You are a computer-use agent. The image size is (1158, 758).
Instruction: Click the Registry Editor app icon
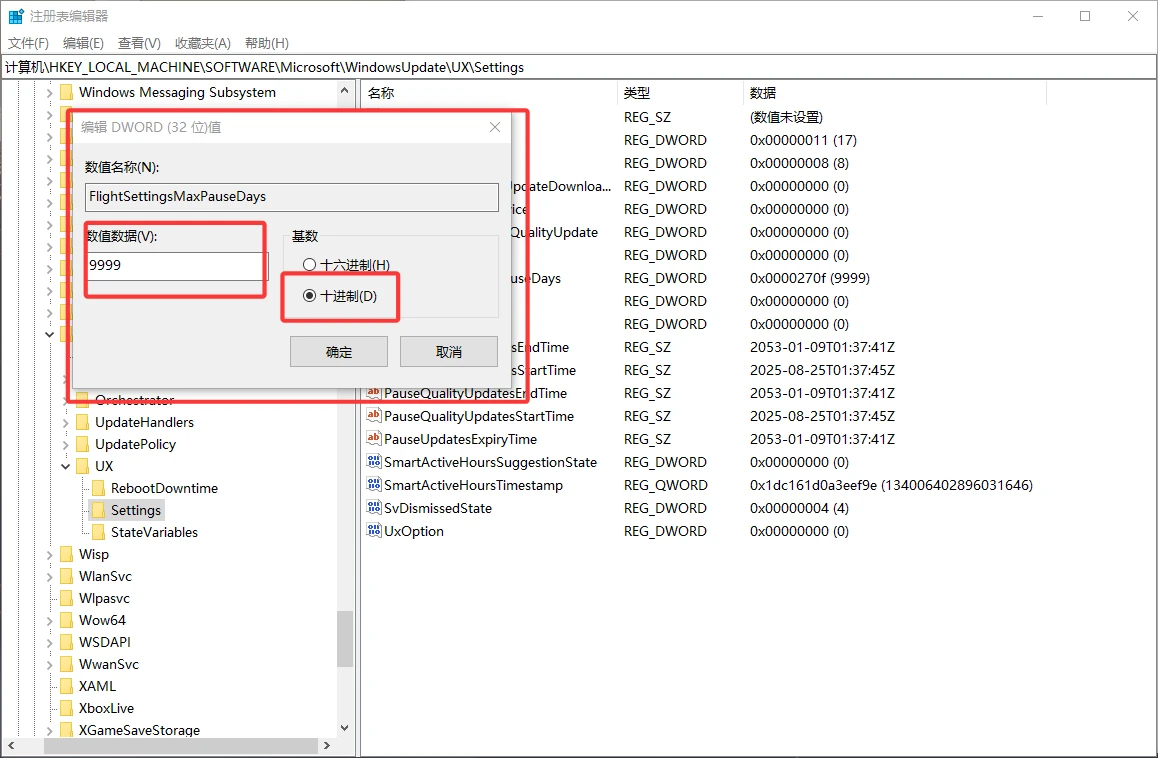pyautogui.click(x=16, y=16)
